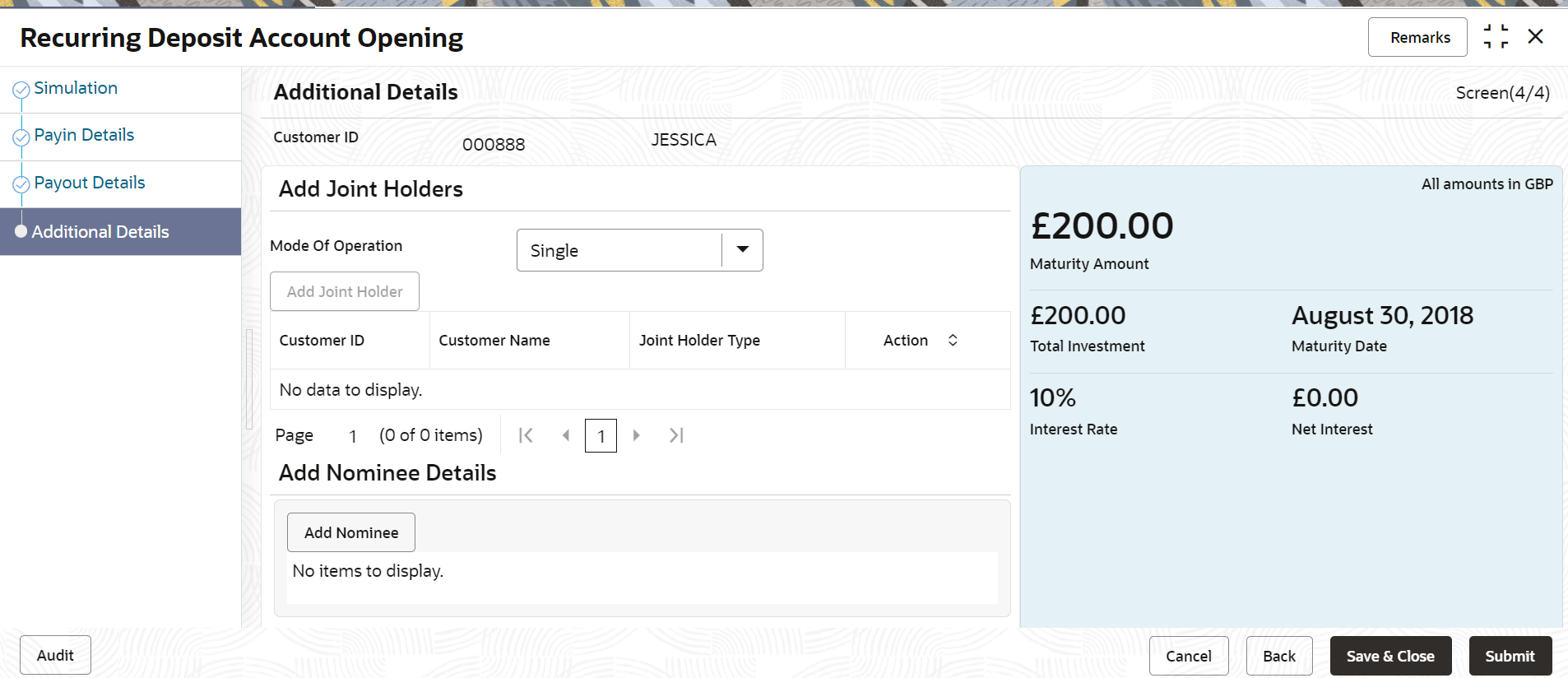Click the page number input box
The width and height of the screenshot is (1568, 678).
[601, 435]
